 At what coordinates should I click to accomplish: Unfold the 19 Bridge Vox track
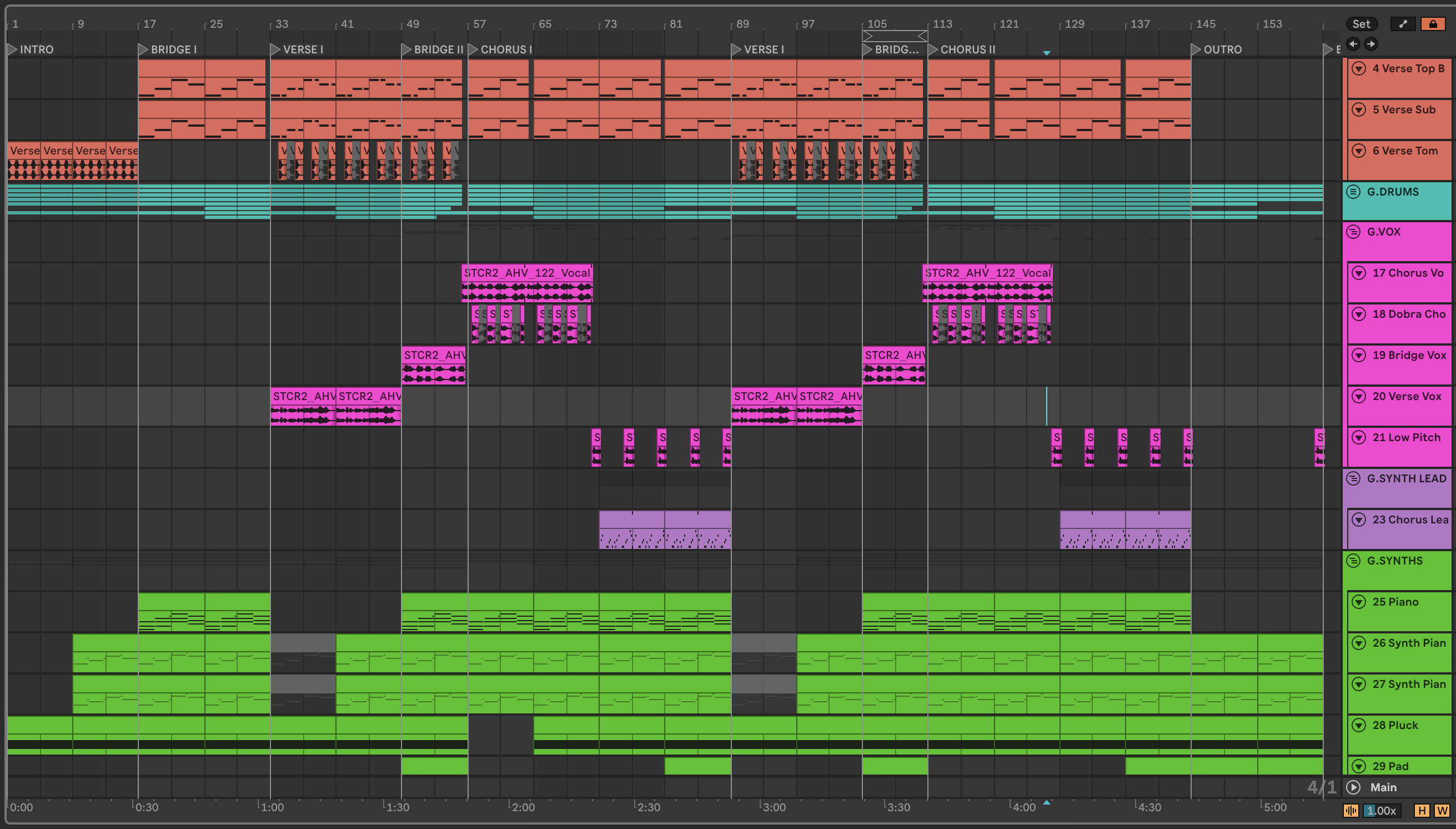[x=1359, y=355]
